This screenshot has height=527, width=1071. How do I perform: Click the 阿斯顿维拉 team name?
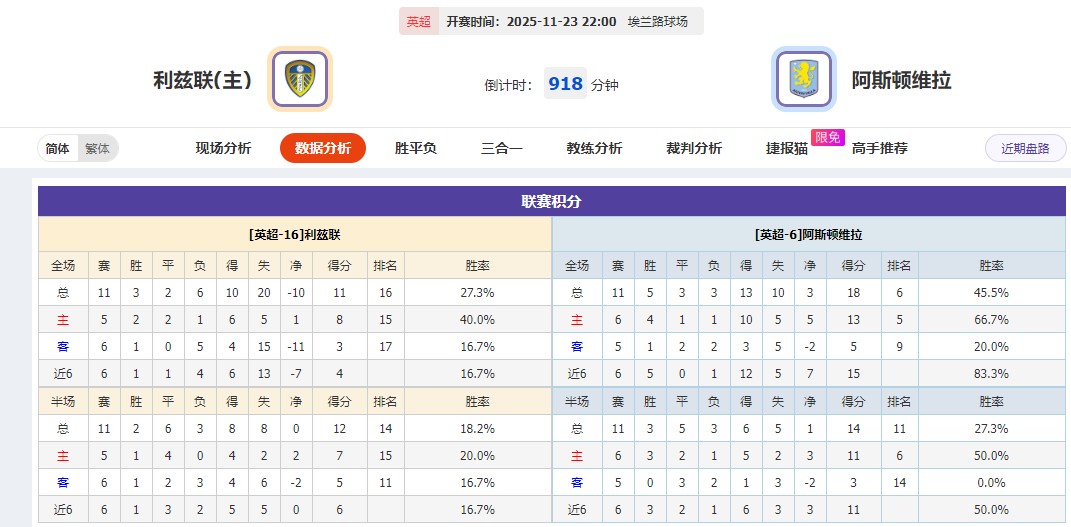pos(901,80)
